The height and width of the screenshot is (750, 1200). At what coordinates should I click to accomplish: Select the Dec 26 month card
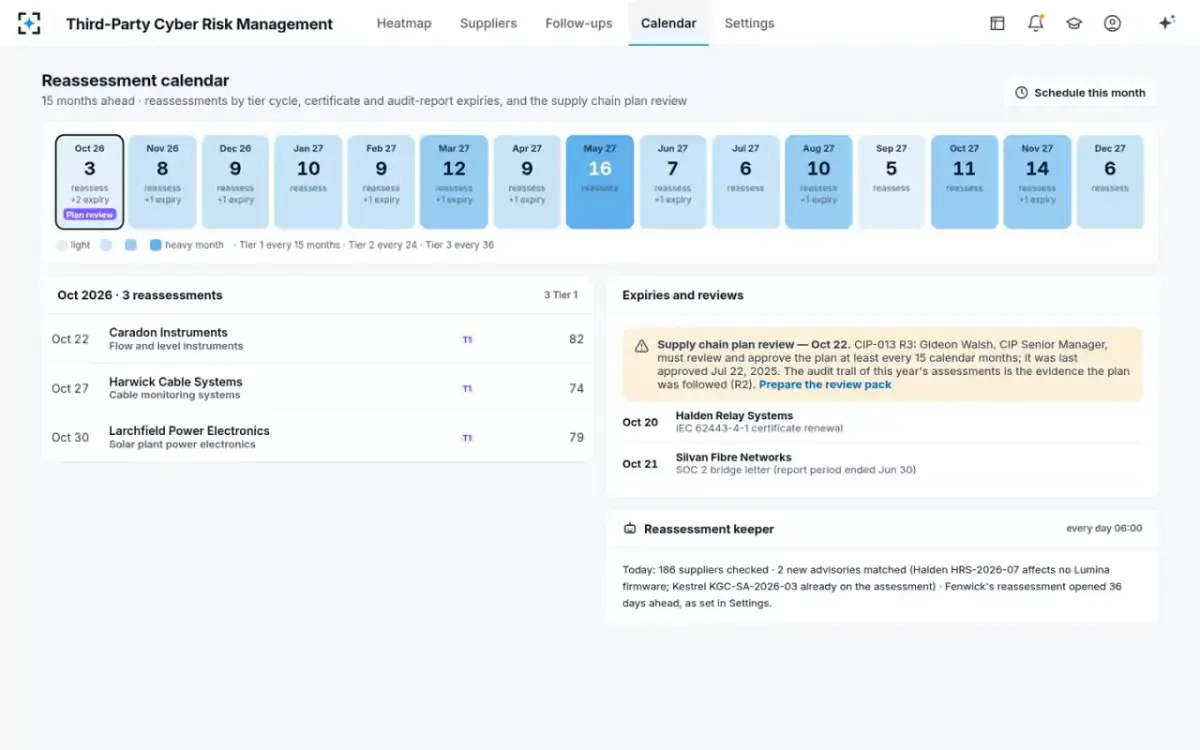[x=235, y=182]
